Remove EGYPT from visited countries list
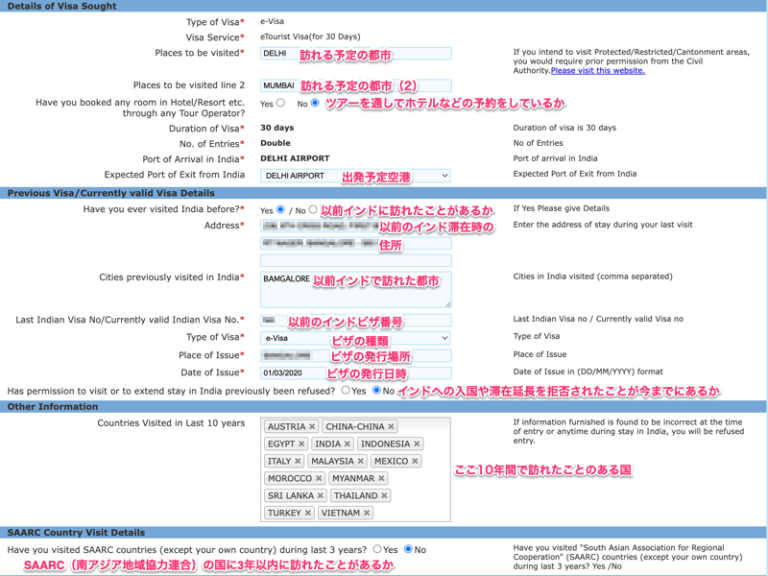 click(x=301, y=444)
